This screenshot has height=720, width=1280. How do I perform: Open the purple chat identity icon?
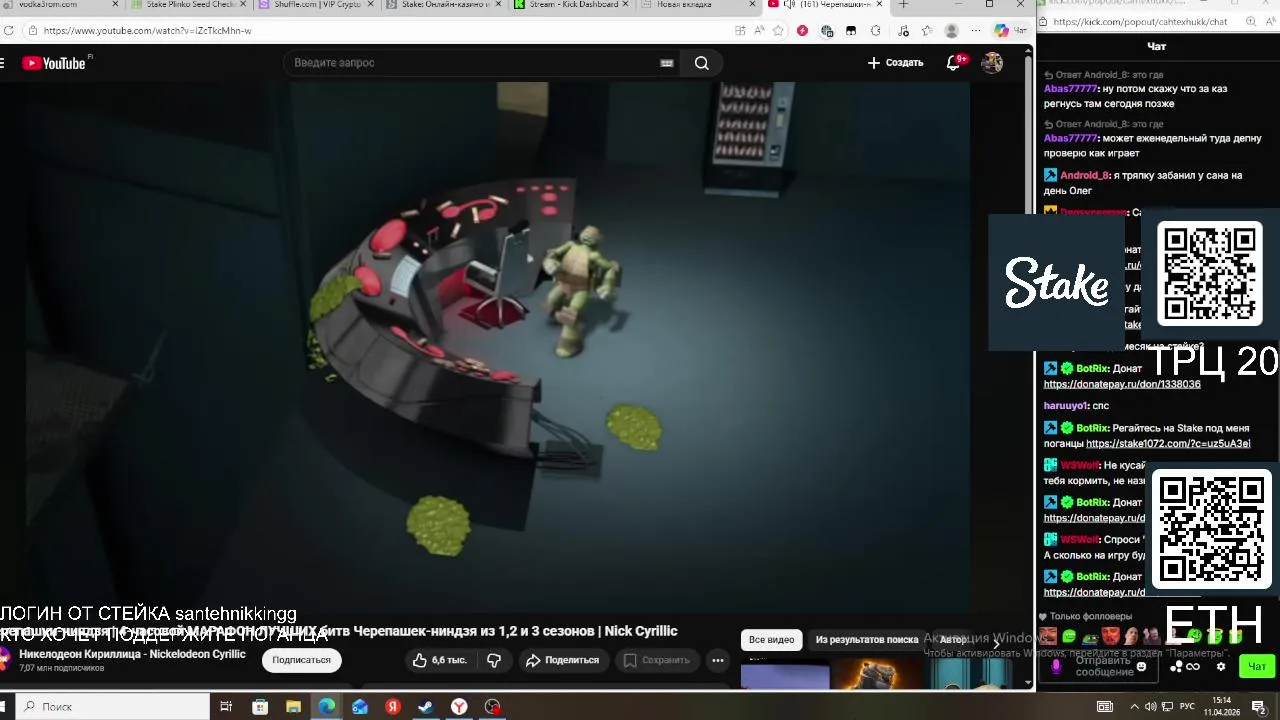pyautogui.click(x=1055, y=666)
